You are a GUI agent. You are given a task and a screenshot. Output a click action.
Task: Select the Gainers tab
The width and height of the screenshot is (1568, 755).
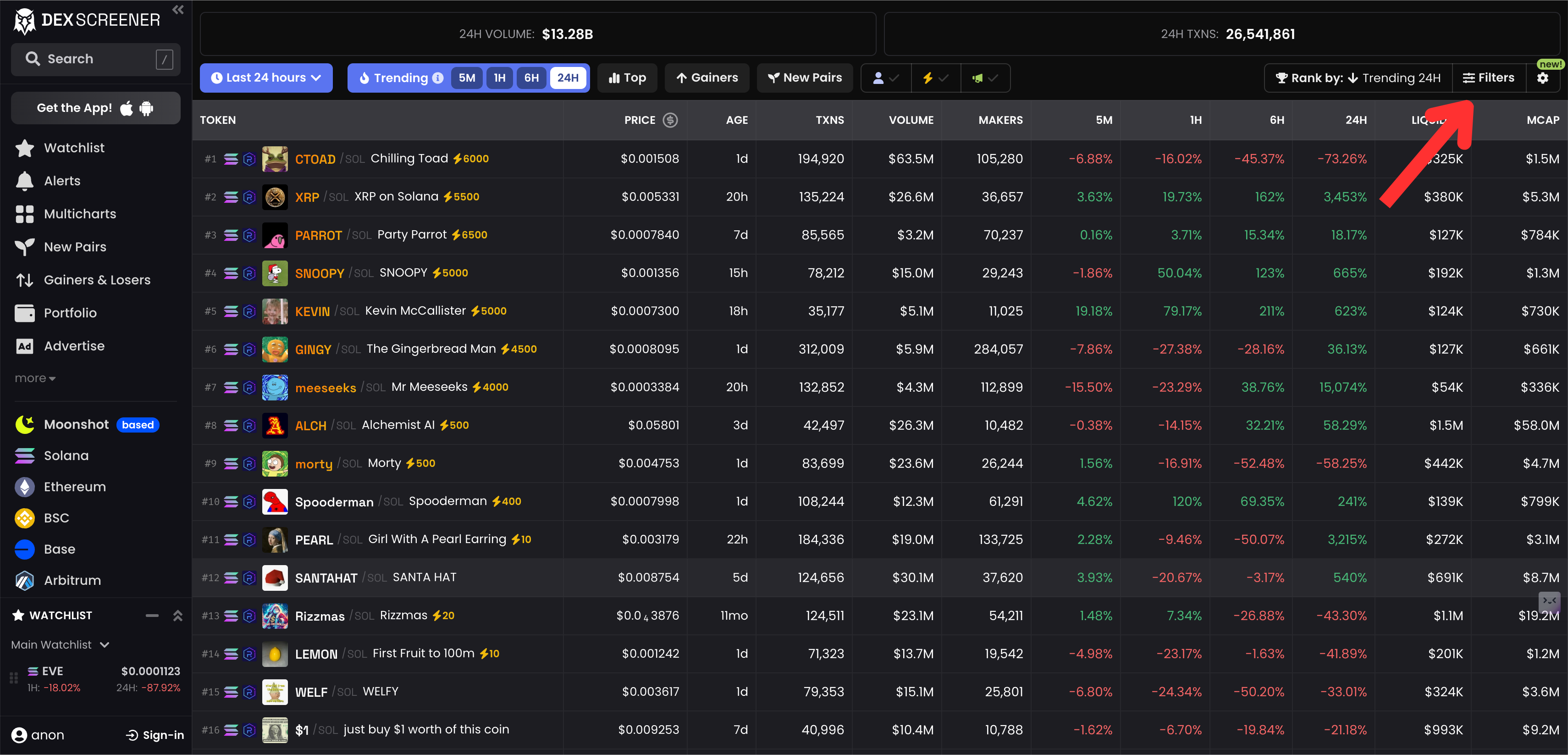(707, 78)
